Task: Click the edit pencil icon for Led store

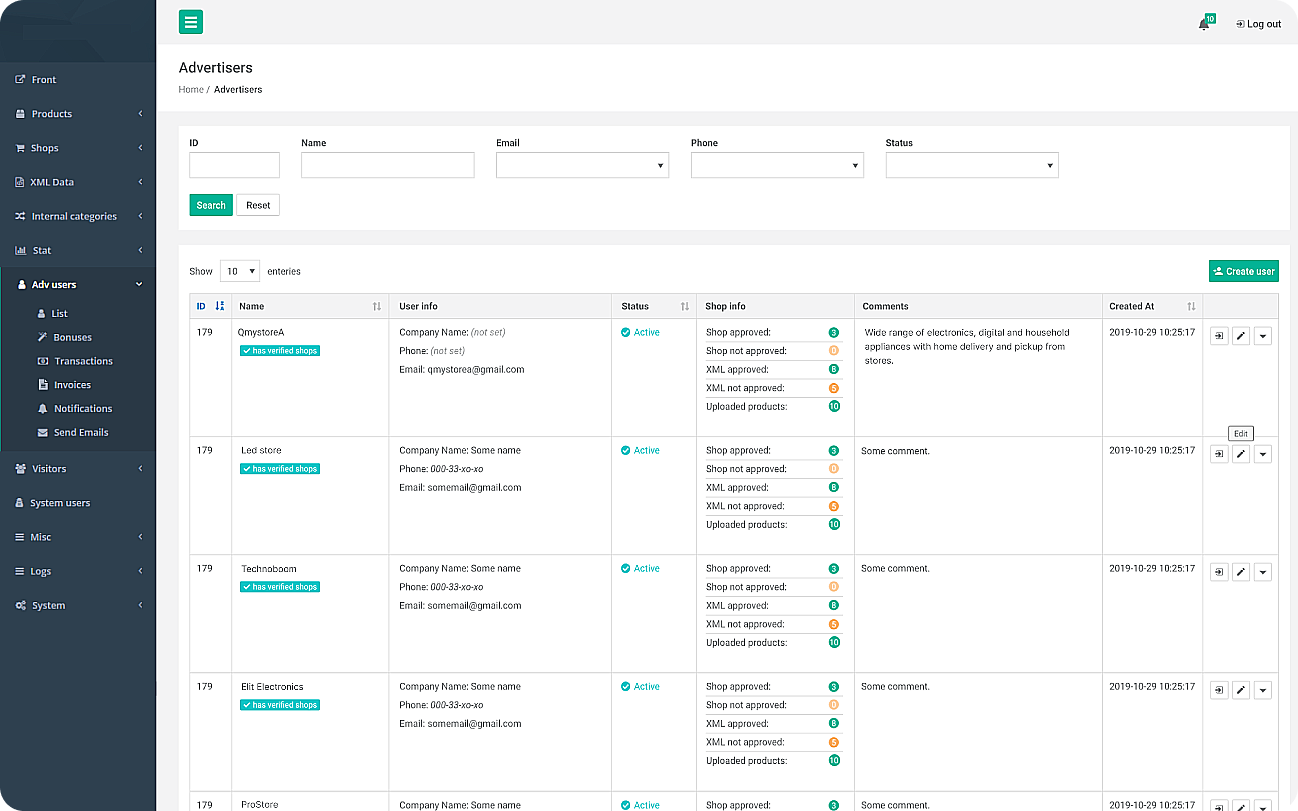Action: [x=1240, y=454]
